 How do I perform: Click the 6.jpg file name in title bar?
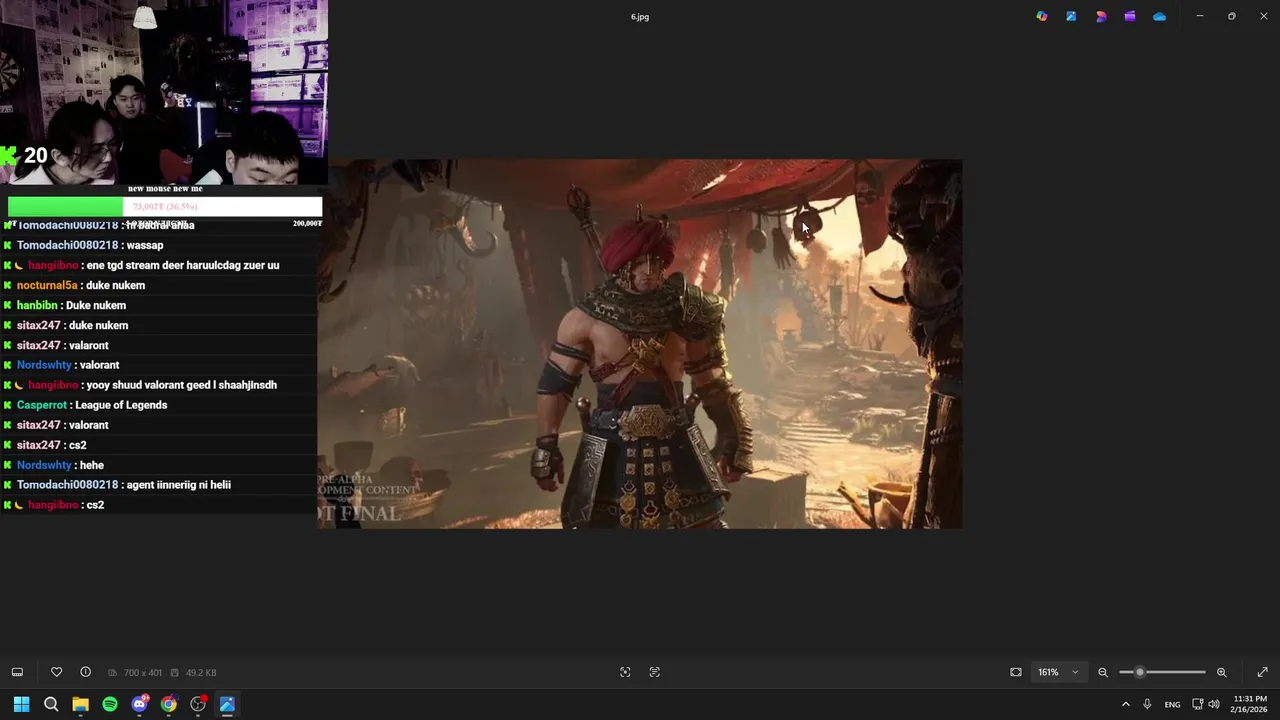tap(640, 17)
